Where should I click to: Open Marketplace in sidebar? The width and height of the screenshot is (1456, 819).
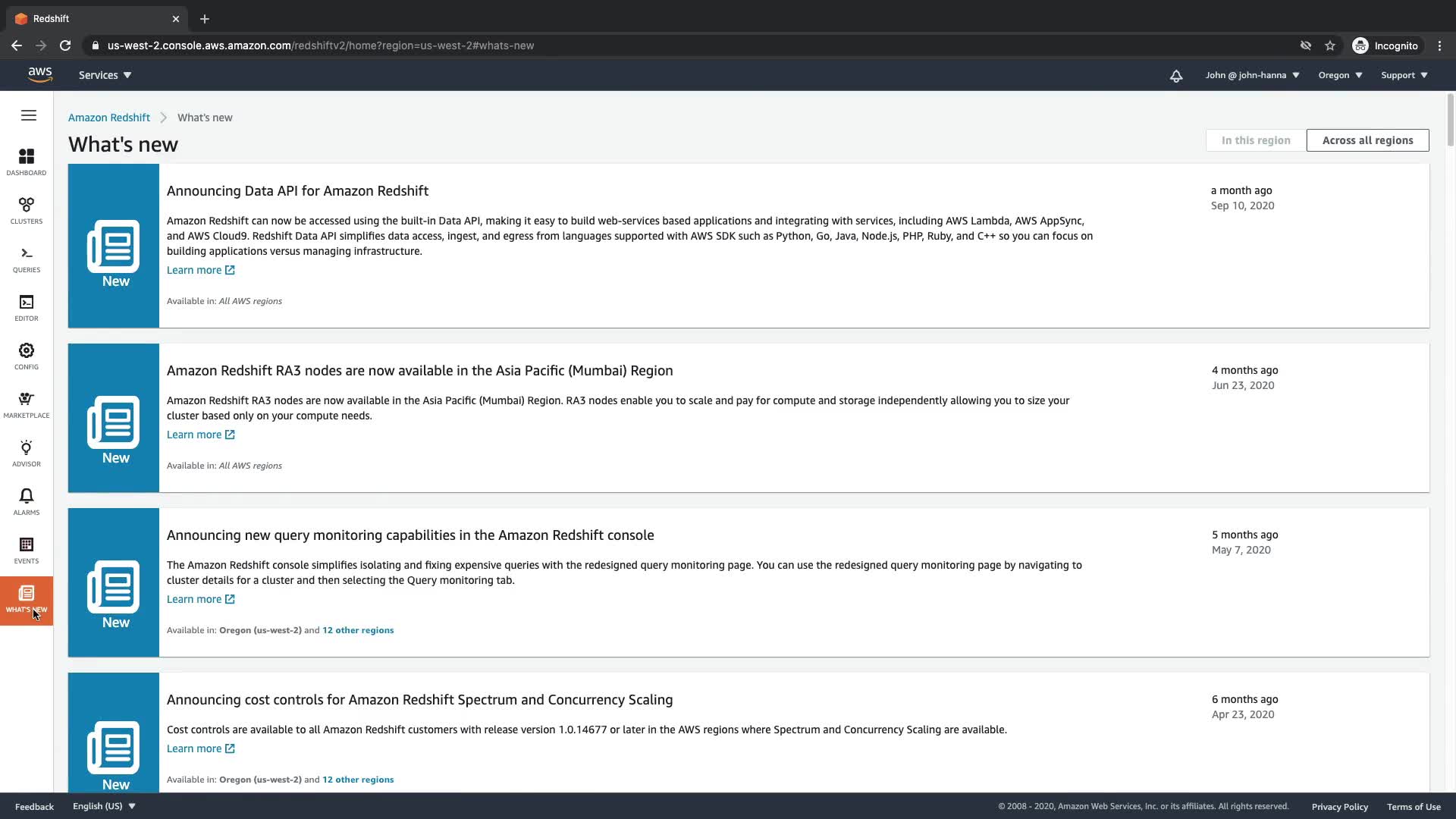pos(27,404)
